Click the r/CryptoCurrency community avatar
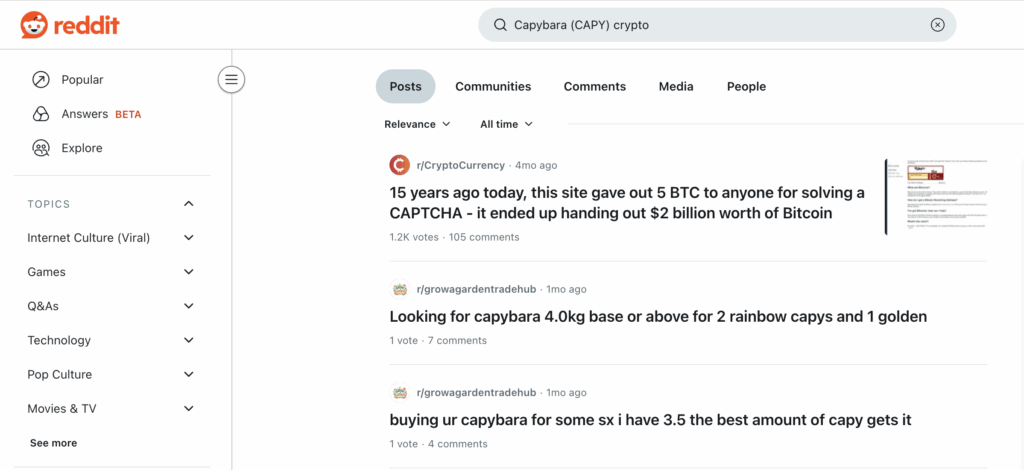 pyautogui.click(x=400, y=165)
